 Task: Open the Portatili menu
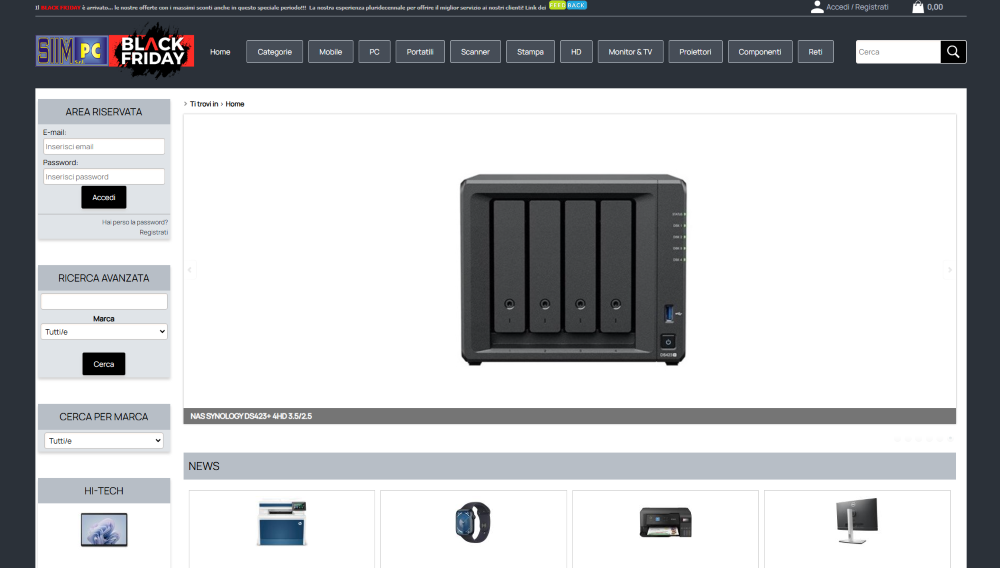pos(420,52)
